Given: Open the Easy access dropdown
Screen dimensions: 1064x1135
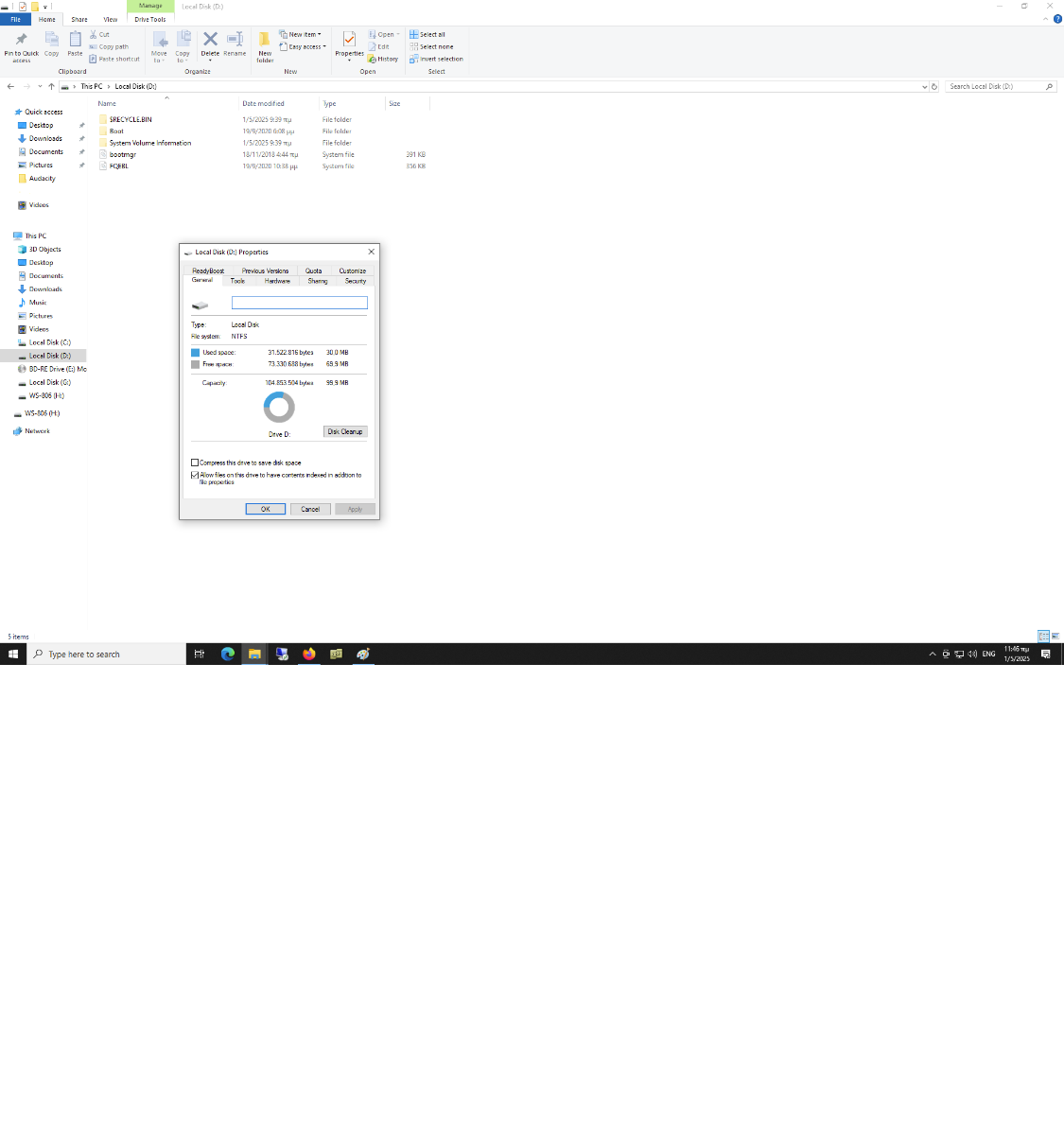Looking at the screenshot, I should pos(304,46).
